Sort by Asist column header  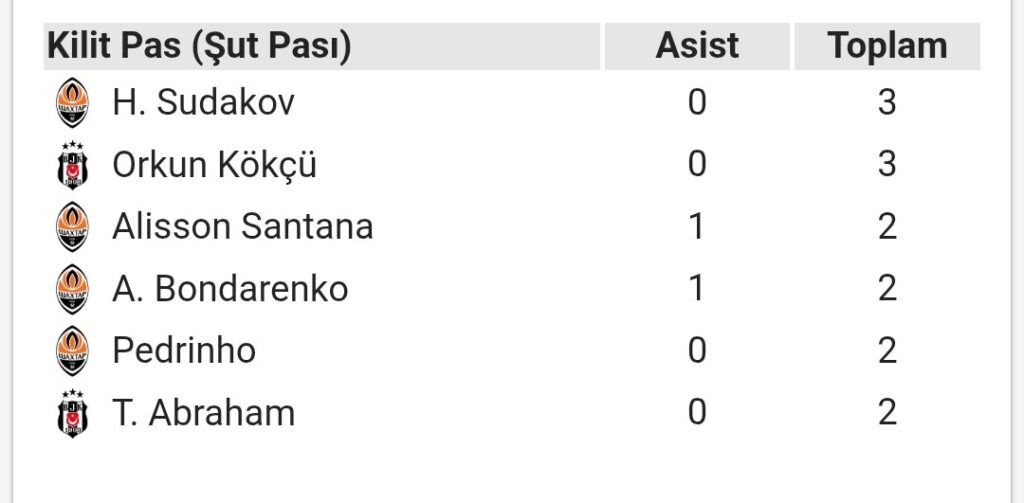pyautogui.click(x=697, y=46)
